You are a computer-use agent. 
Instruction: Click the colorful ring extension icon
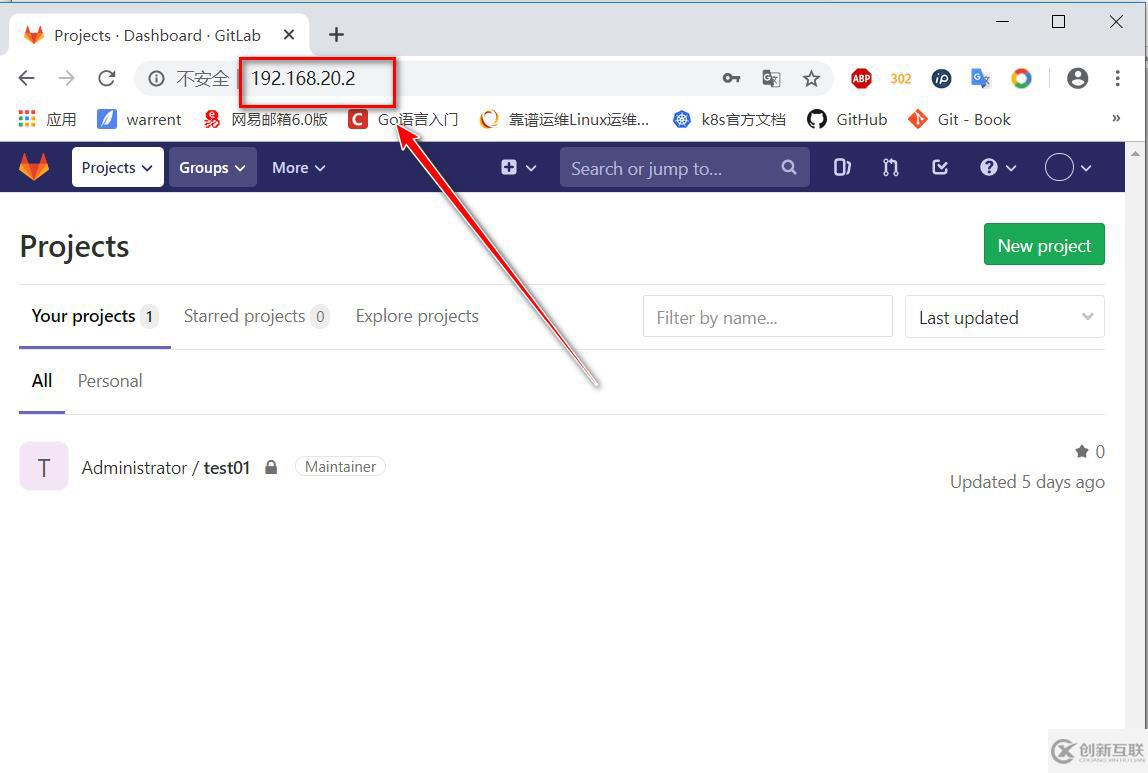point(1021,78)
